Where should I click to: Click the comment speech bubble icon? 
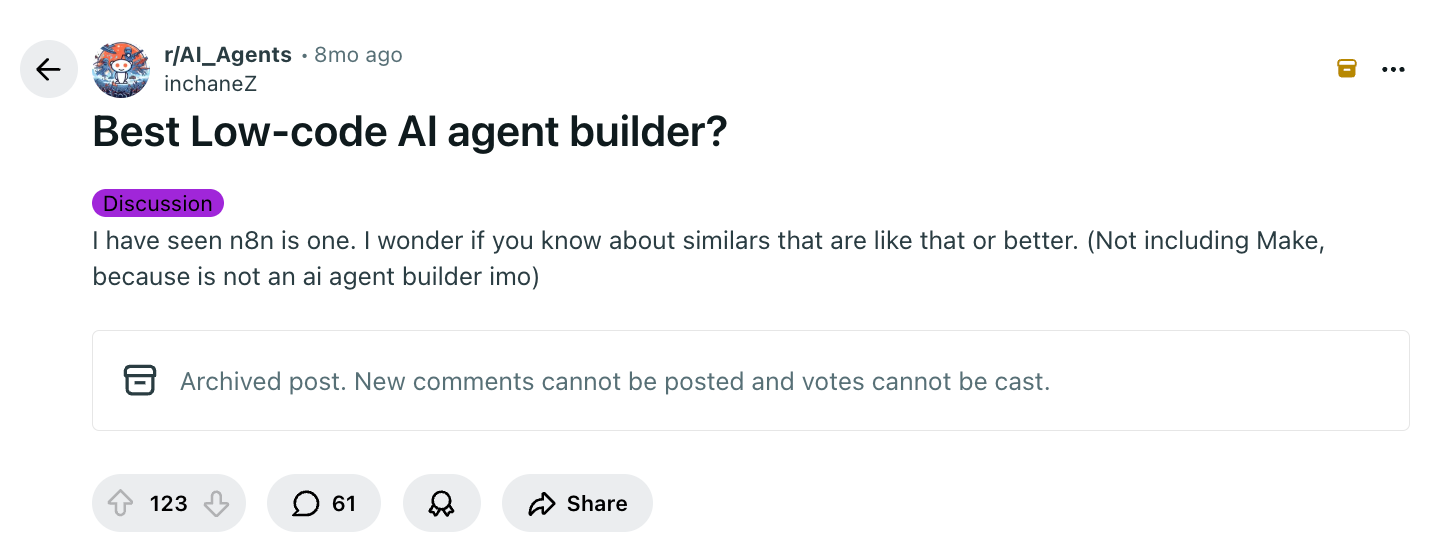(x=305, y=503)
